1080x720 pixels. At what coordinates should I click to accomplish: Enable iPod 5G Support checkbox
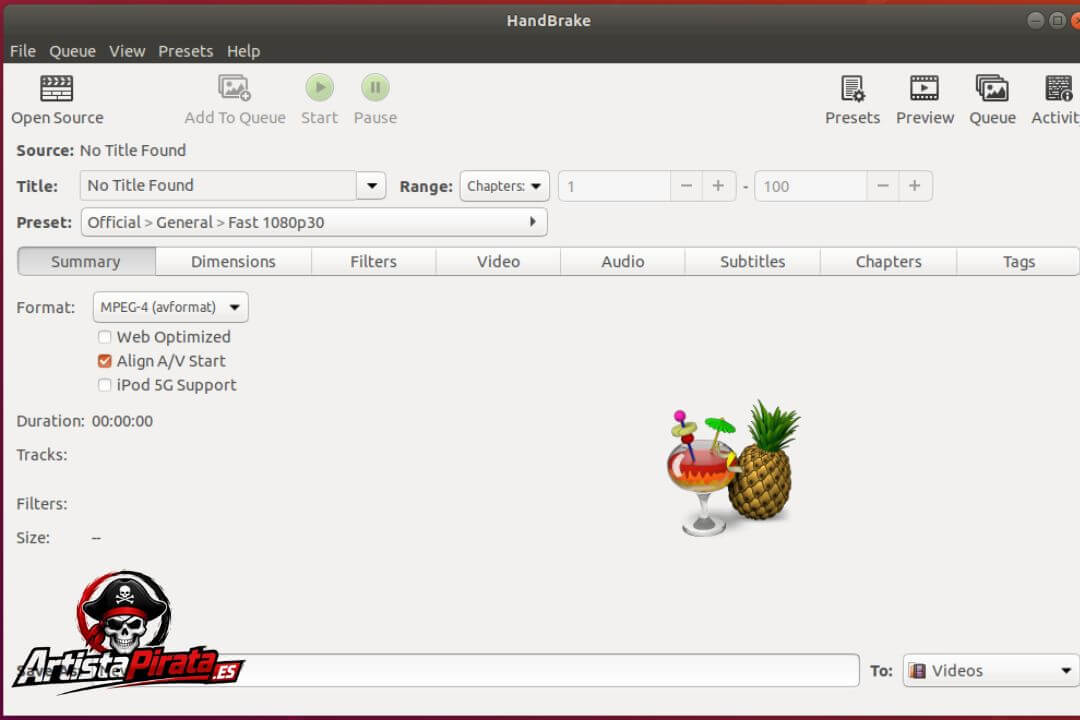105,385
